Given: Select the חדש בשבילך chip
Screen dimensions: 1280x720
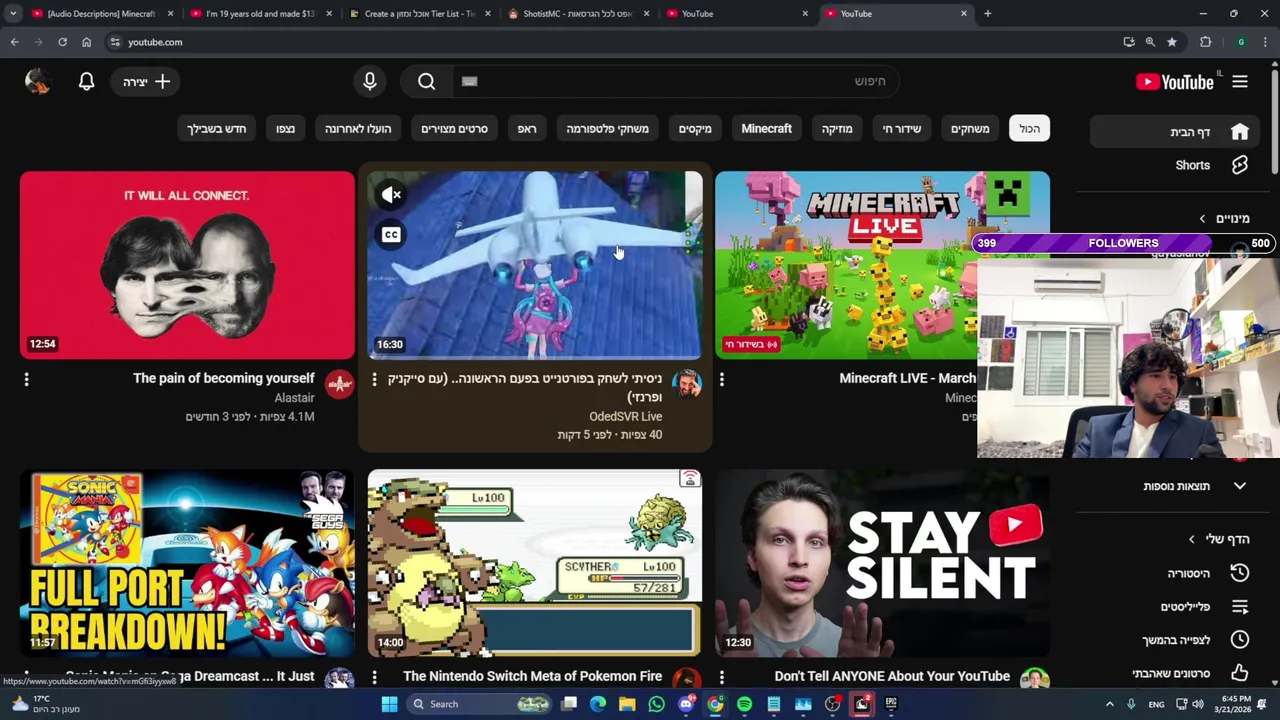Looking at the screenshot, I should tap(216, 129).
